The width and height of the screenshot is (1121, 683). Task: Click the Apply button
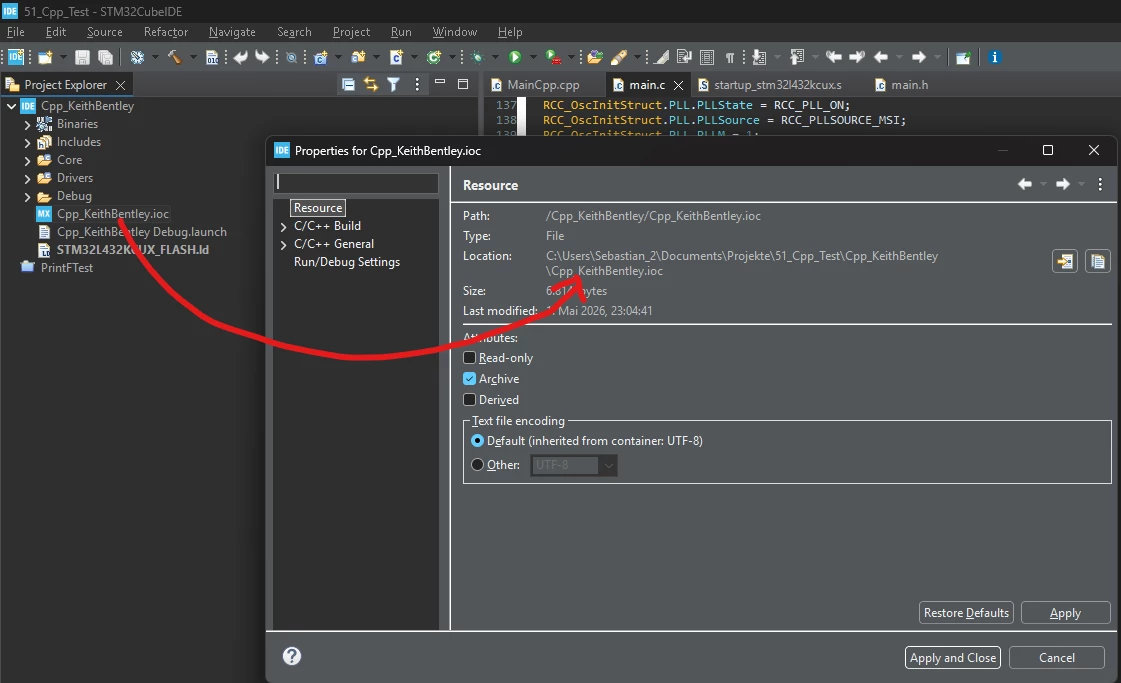1065,613
